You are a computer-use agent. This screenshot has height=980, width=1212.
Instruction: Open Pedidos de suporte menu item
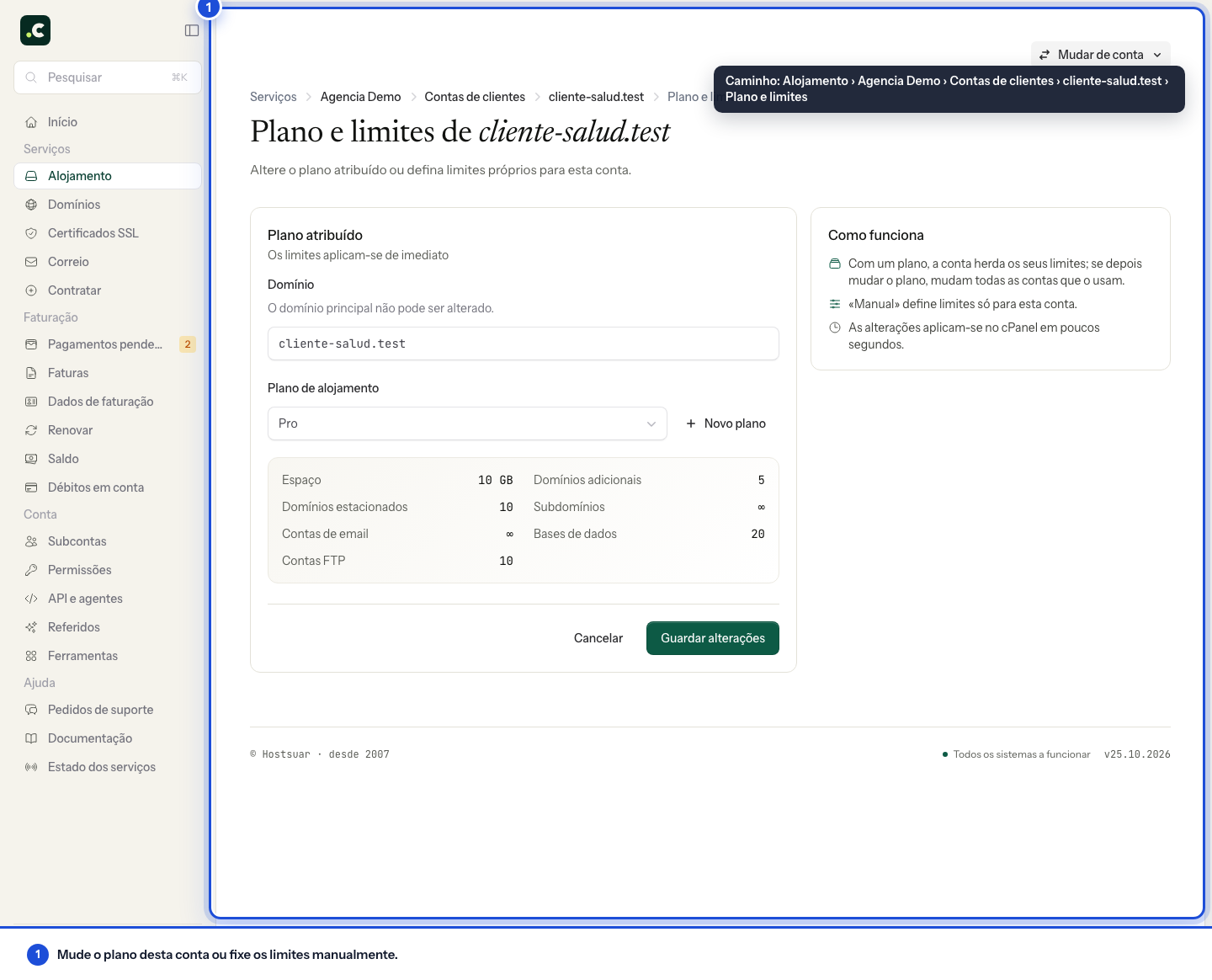coord(108,710)
